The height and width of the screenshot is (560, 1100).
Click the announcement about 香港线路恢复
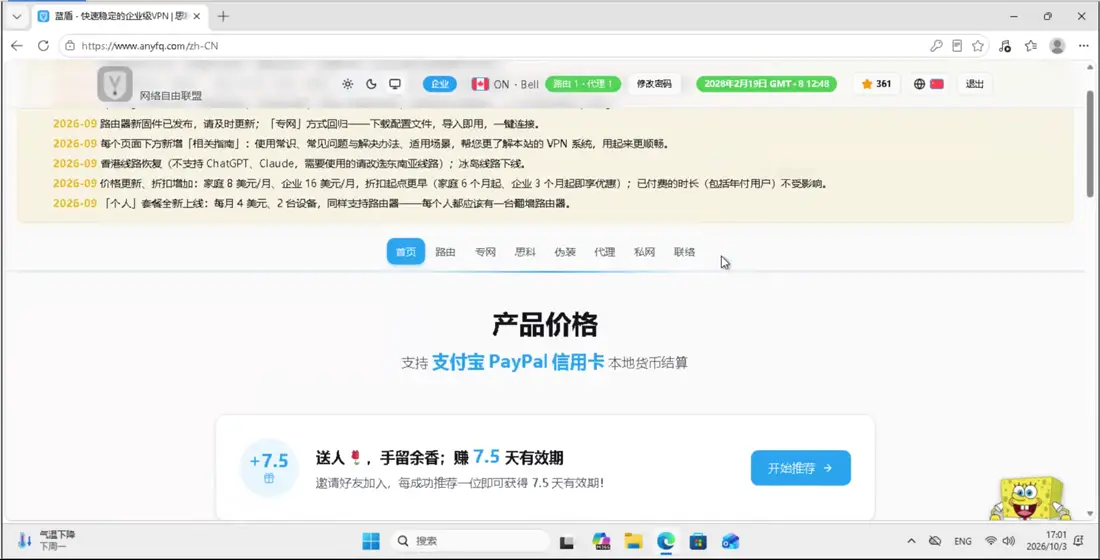coord(289,164)
